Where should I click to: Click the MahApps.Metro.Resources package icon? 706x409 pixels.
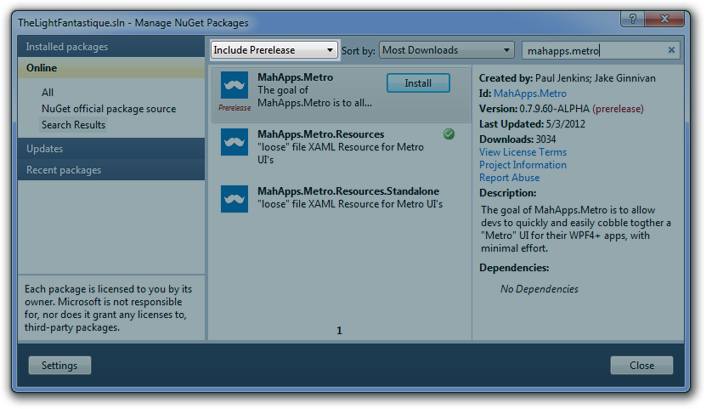(234, 142)
